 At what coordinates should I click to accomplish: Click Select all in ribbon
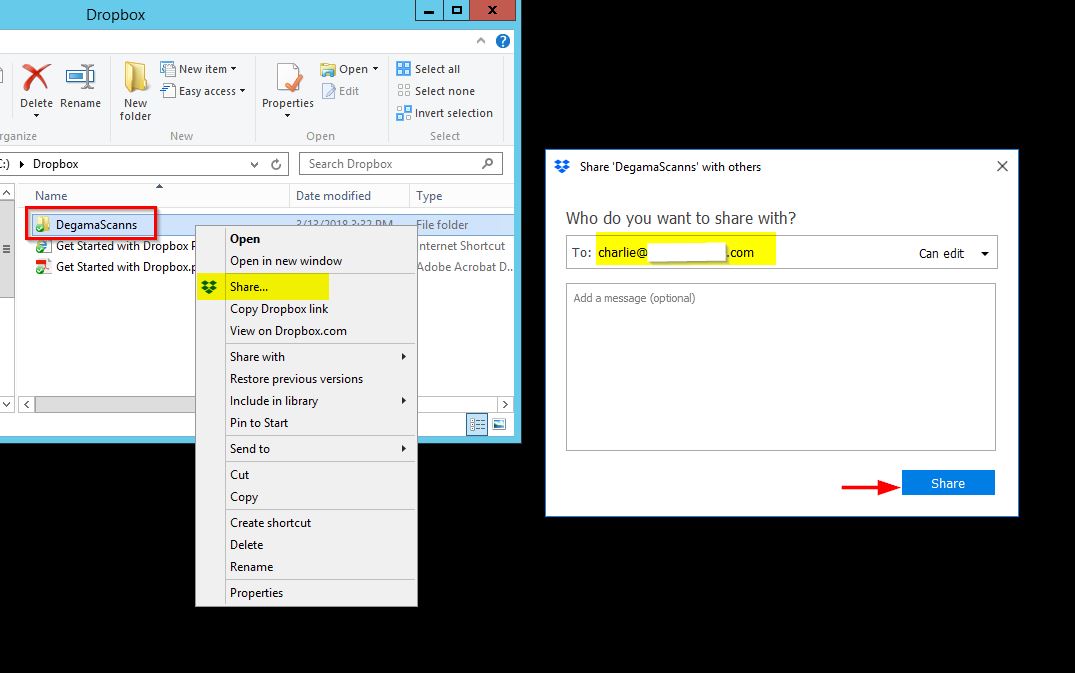[x=428, y=69]
